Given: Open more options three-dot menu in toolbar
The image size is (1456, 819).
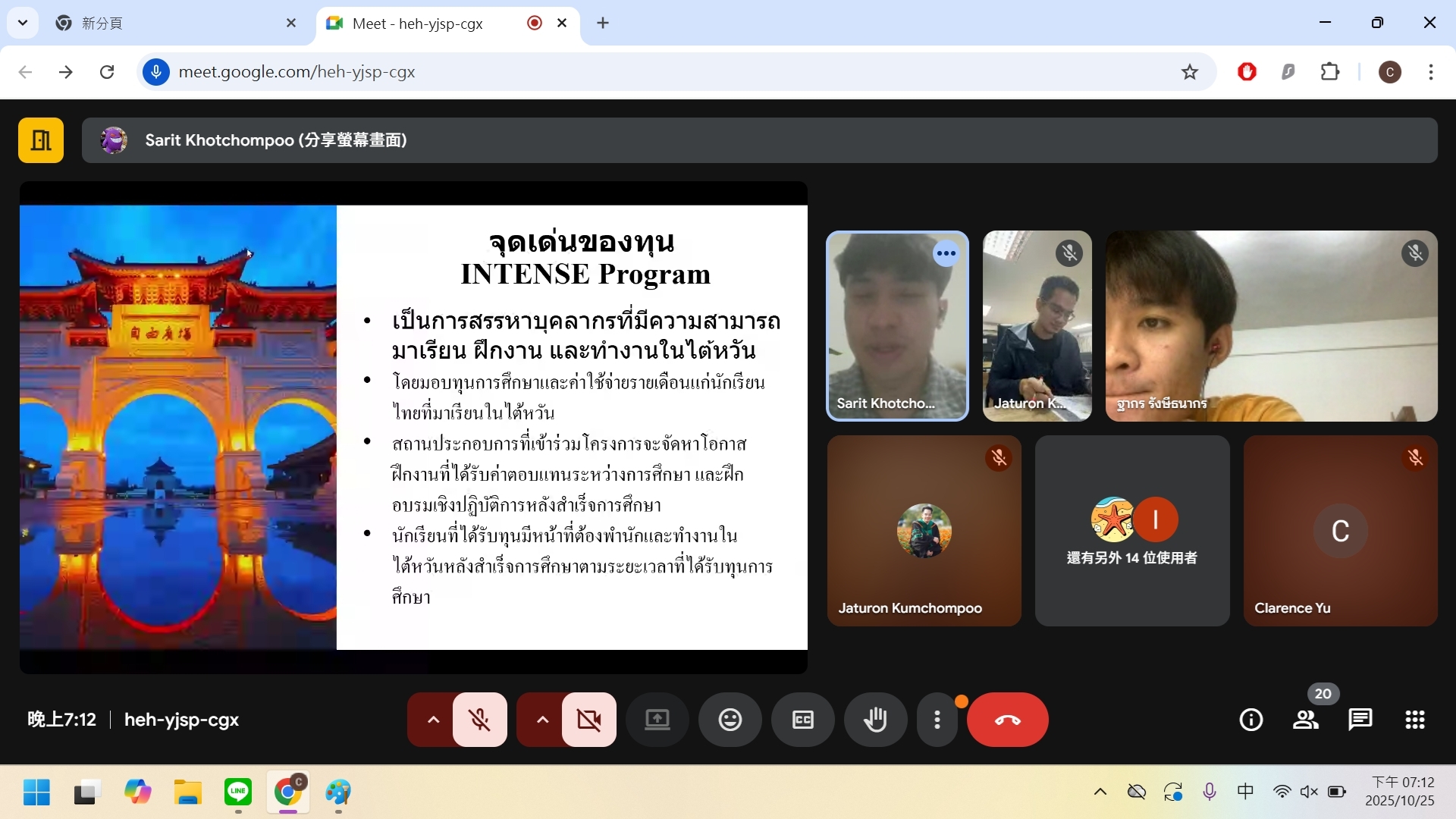Looking at the screenshot, I should (x=937, y=720).
